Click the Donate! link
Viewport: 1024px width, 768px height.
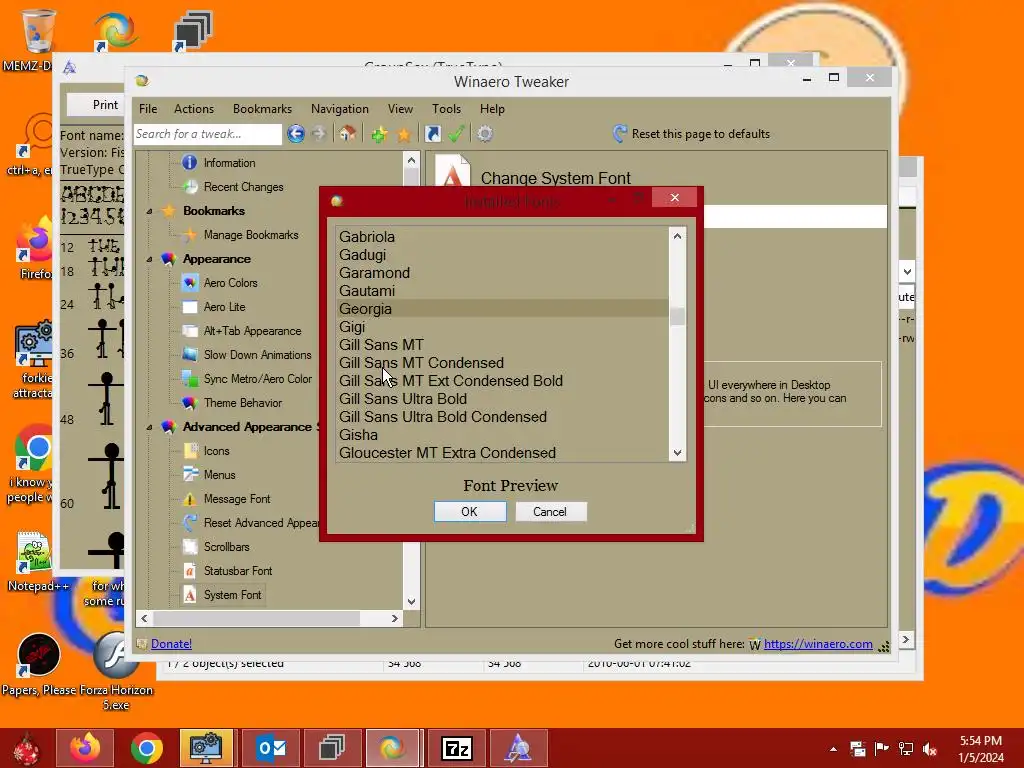click(171, 644)
